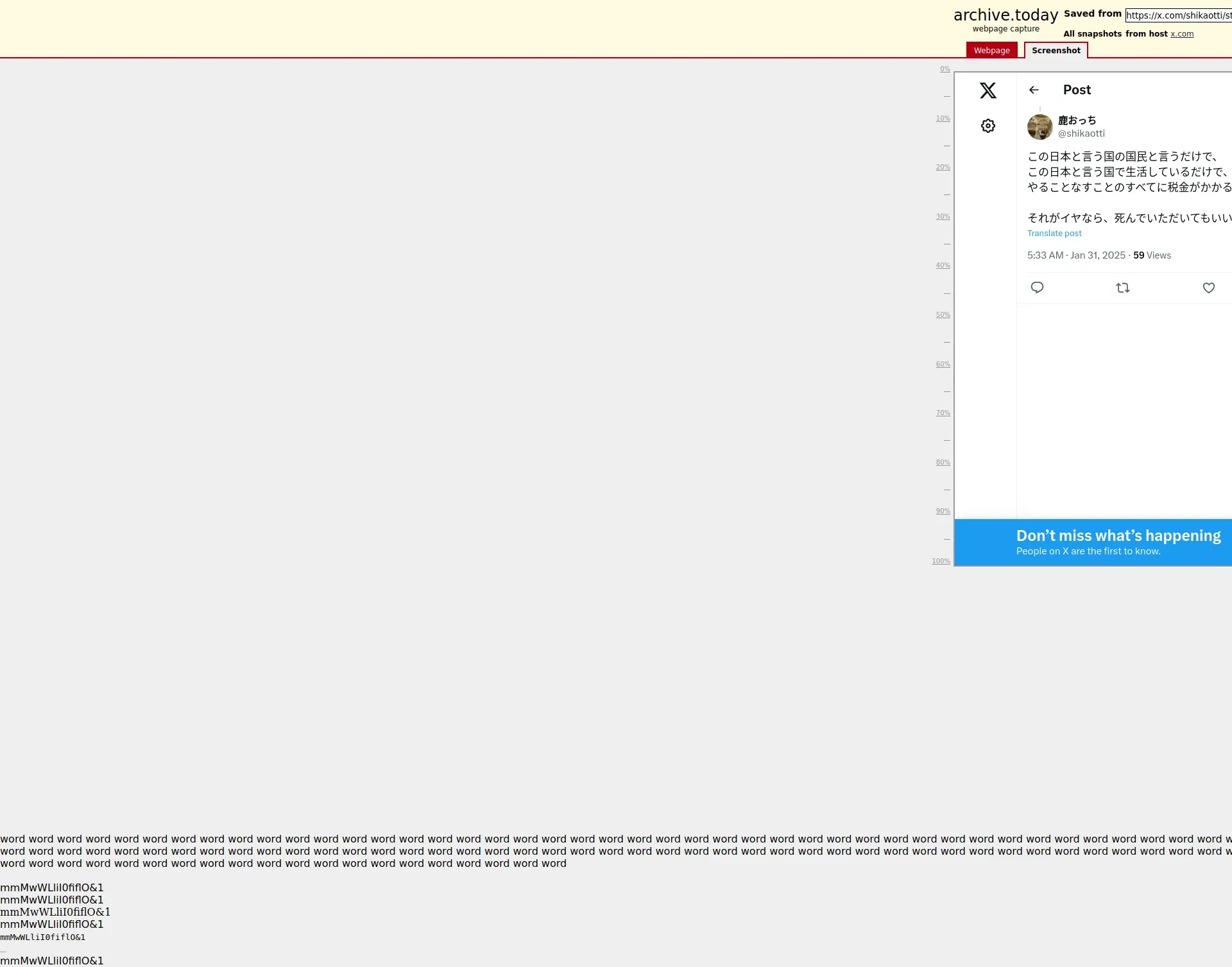
Task: Click the saved-from URL input field
Action: tap(1178, 15)
